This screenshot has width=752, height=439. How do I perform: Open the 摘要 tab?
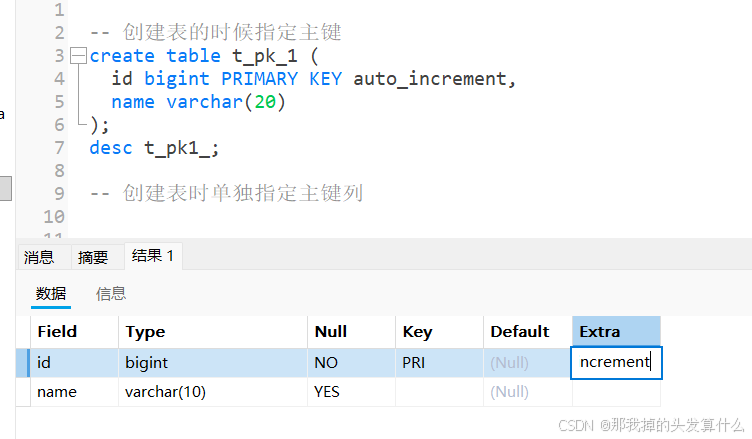tap(93, 257)
